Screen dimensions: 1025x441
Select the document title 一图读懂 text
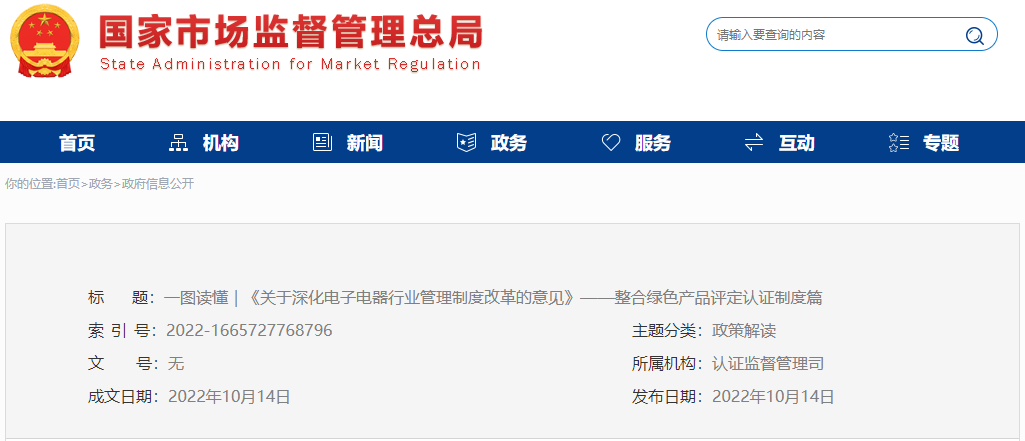tap(493, 298)
